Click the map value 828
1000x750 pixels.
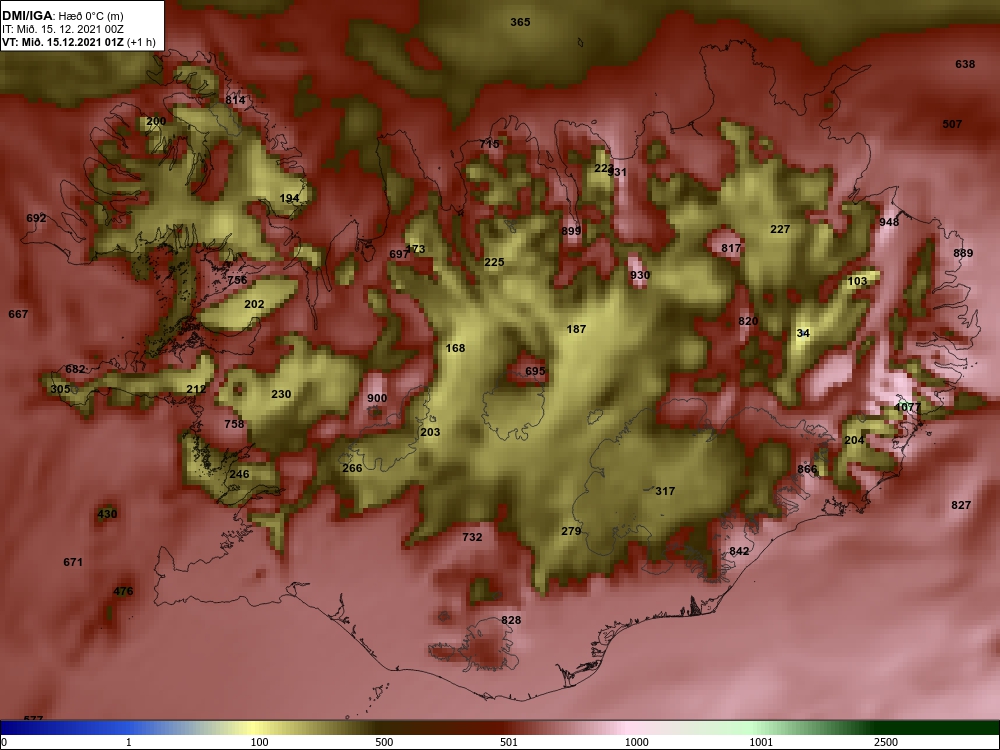[511, 620]
